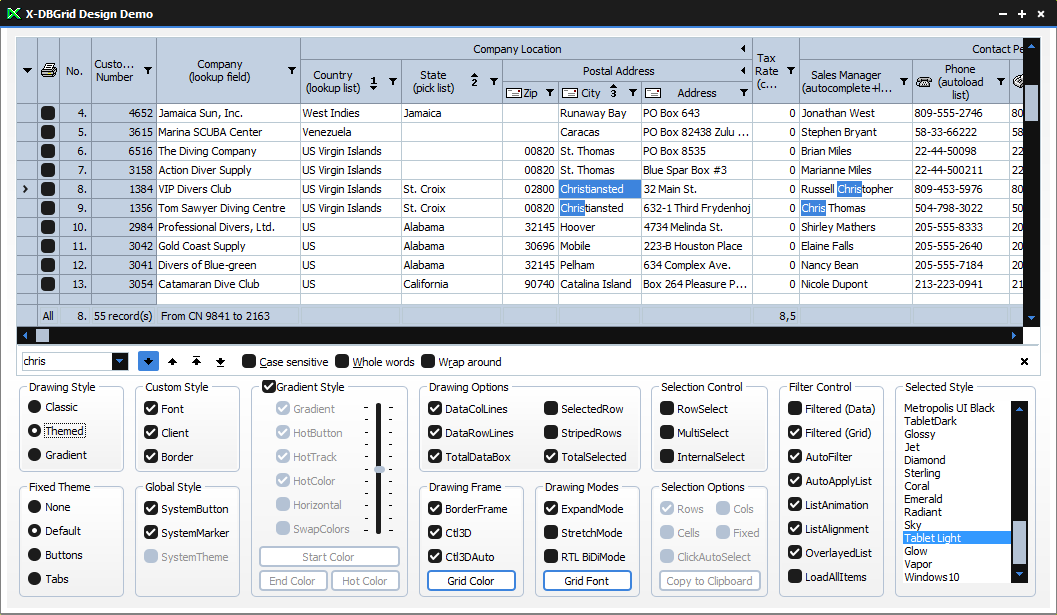
Task: Expand the Sales Manager column filter
Action: [904, 82]
